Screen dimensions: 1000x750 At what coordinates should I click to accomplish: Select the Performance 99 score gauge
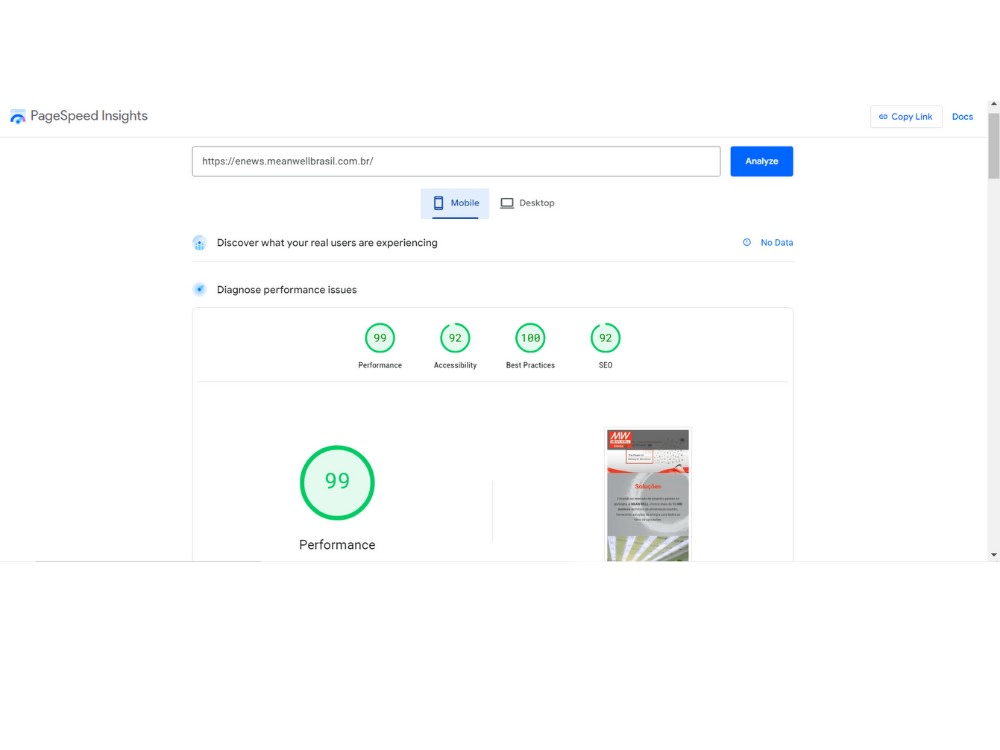(380, 338)
